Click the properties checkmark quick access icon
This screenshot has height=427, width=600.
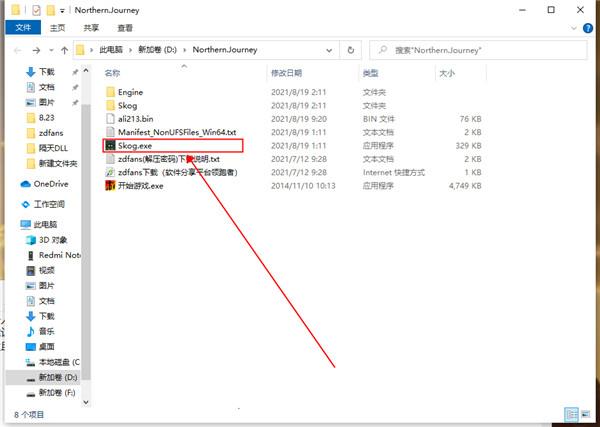point(36,10)
